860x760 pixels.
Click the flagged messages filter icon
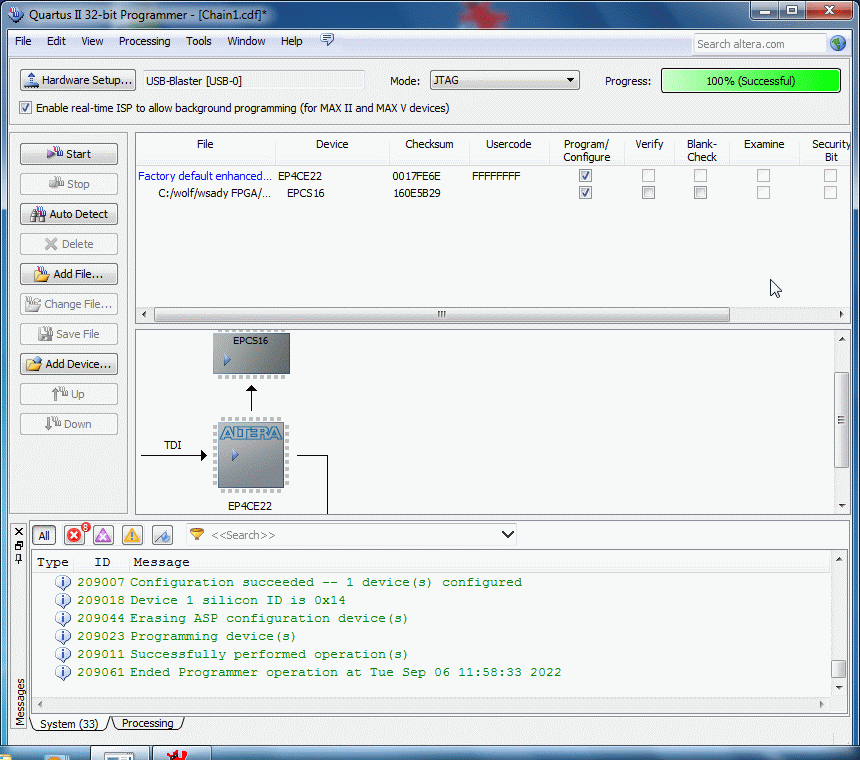pos(162,535)
